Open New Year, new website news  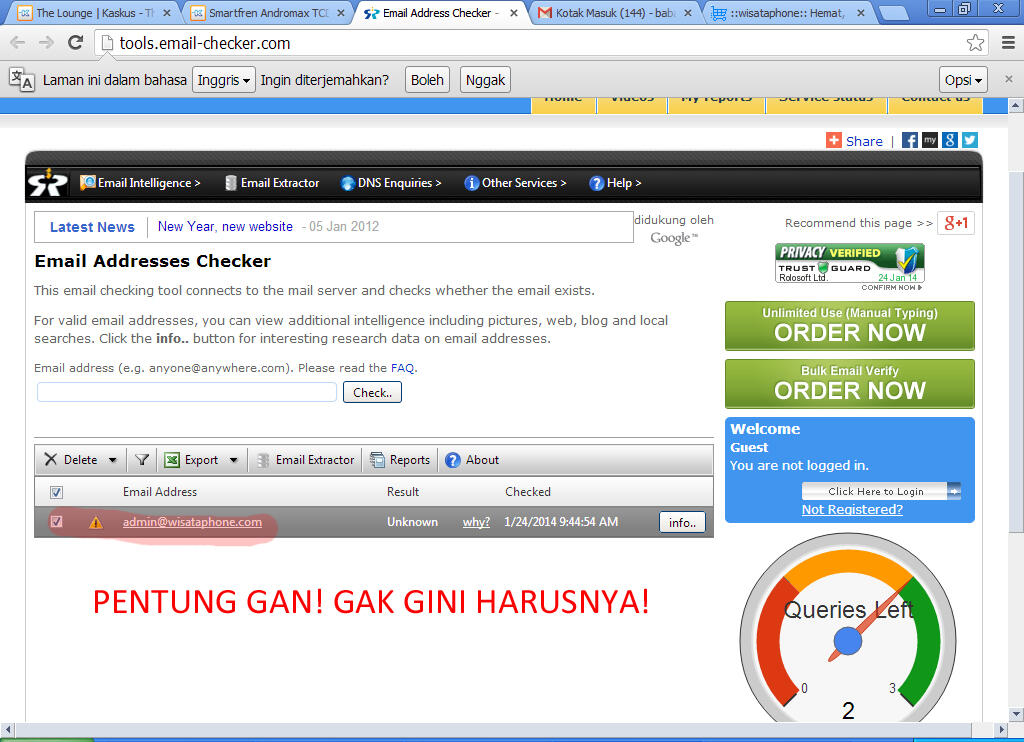pyautogui.click(x=225, y=227)
